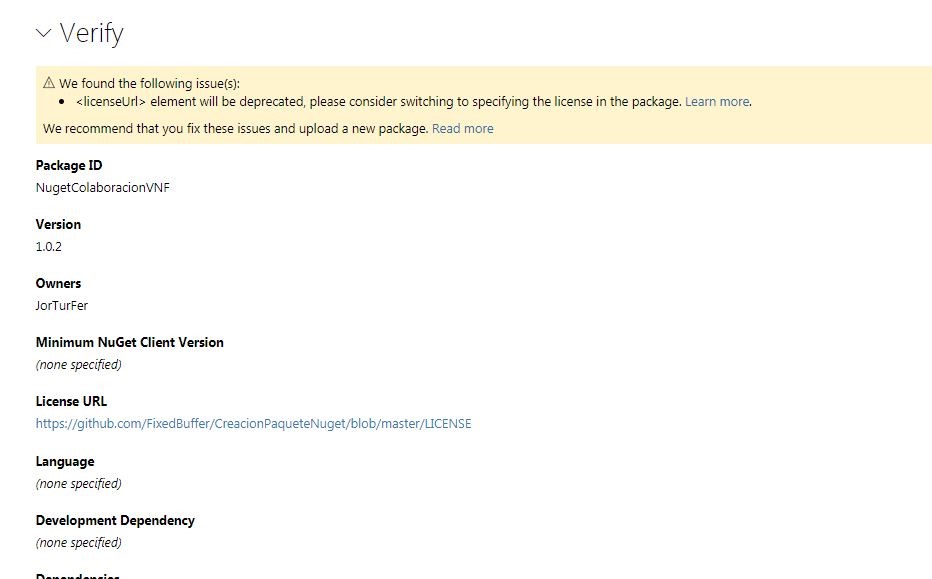The width and height of the screenshot is (932, 579).
Task: Click the 'We recommend that you fix' sentence
Action: 235,128
